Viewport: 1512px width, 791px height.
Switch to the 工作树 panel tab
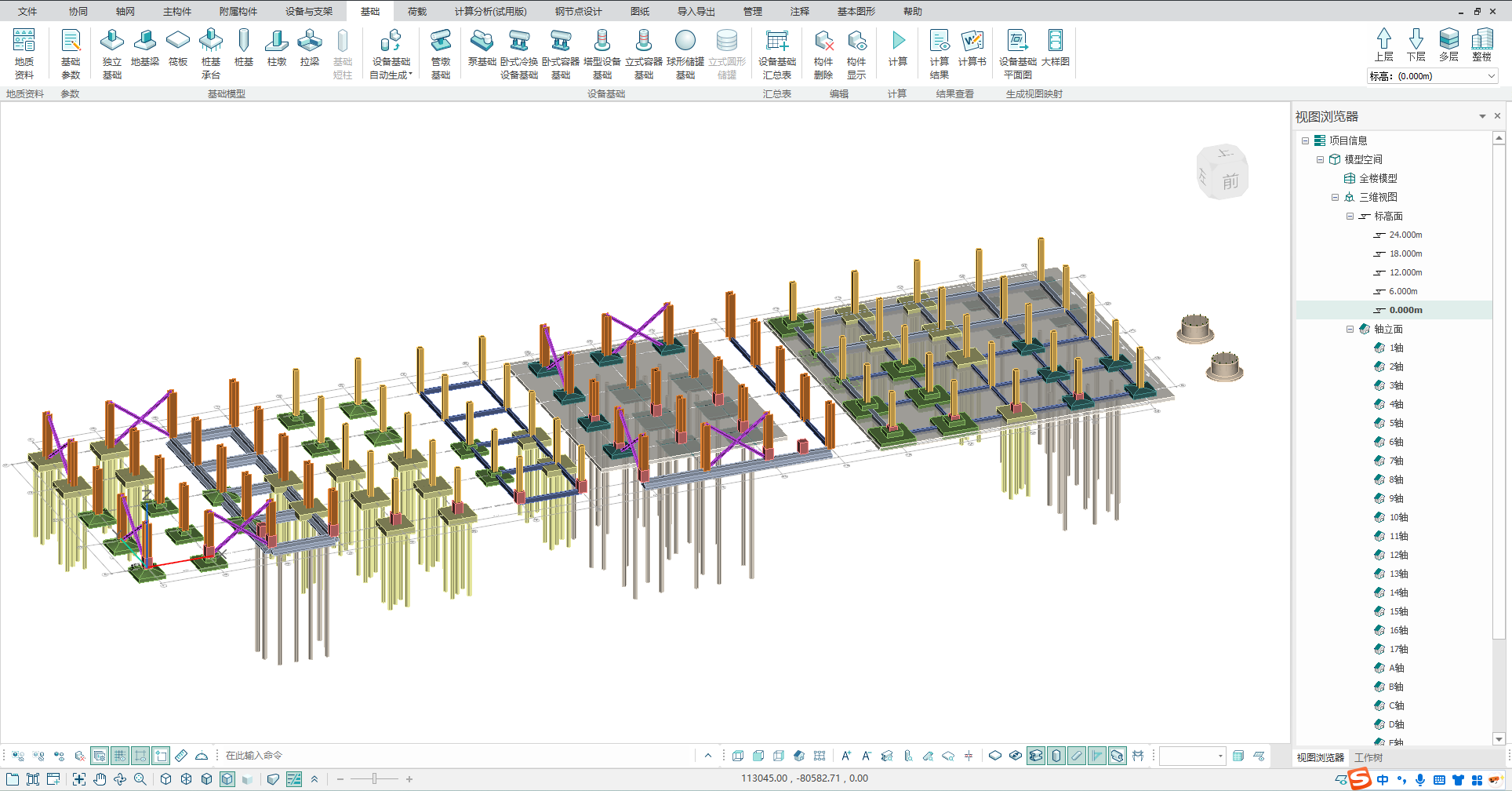1368,758
